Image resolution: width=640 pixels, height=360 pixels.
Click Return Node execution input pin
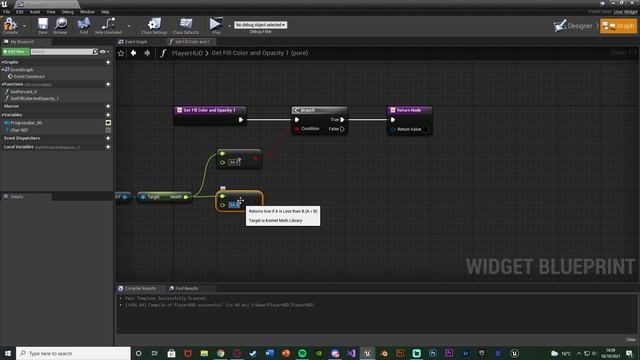(x=393, y=120)
